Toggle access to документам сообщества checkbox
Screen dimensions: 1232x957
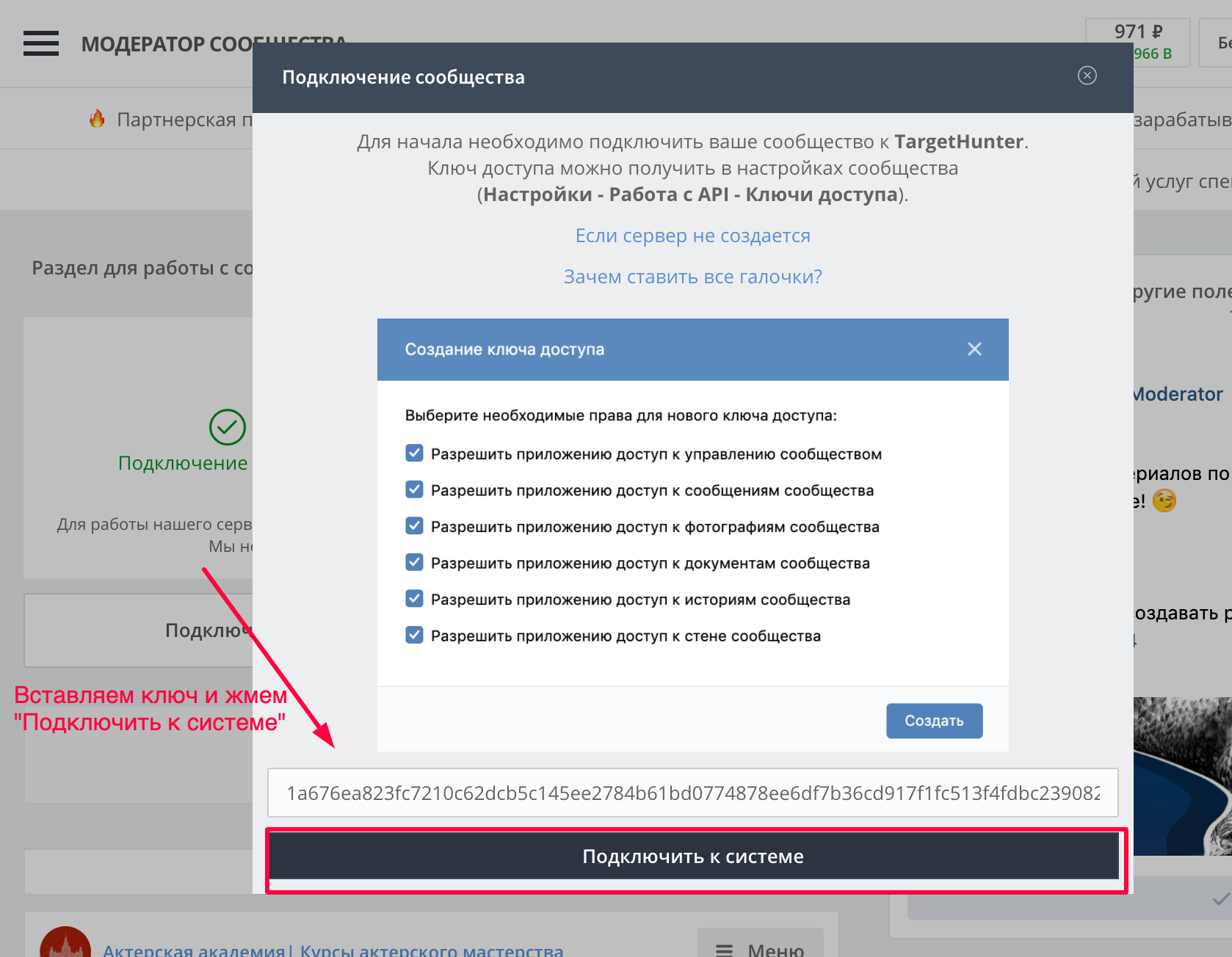[x=414, y=562]
